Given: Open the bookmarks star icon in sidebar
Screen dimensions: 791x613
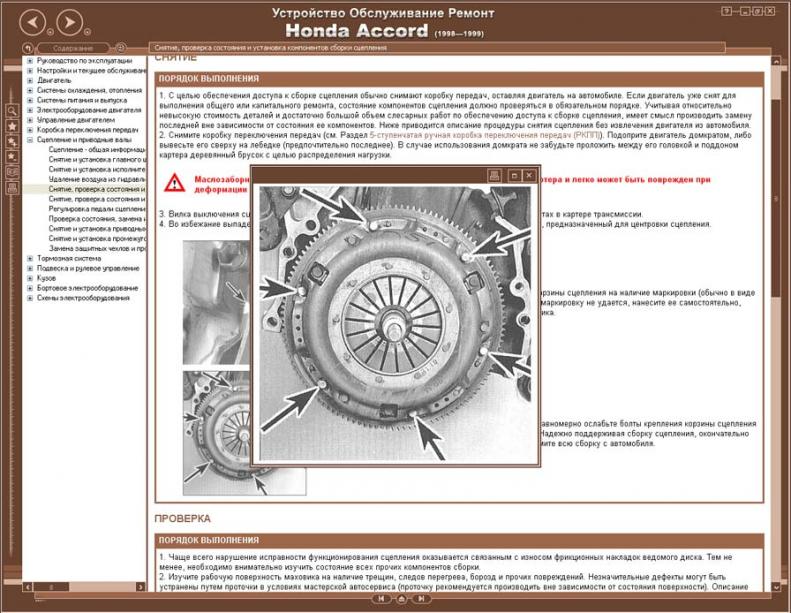Looking at the screenshot, I should pos(12,126).
